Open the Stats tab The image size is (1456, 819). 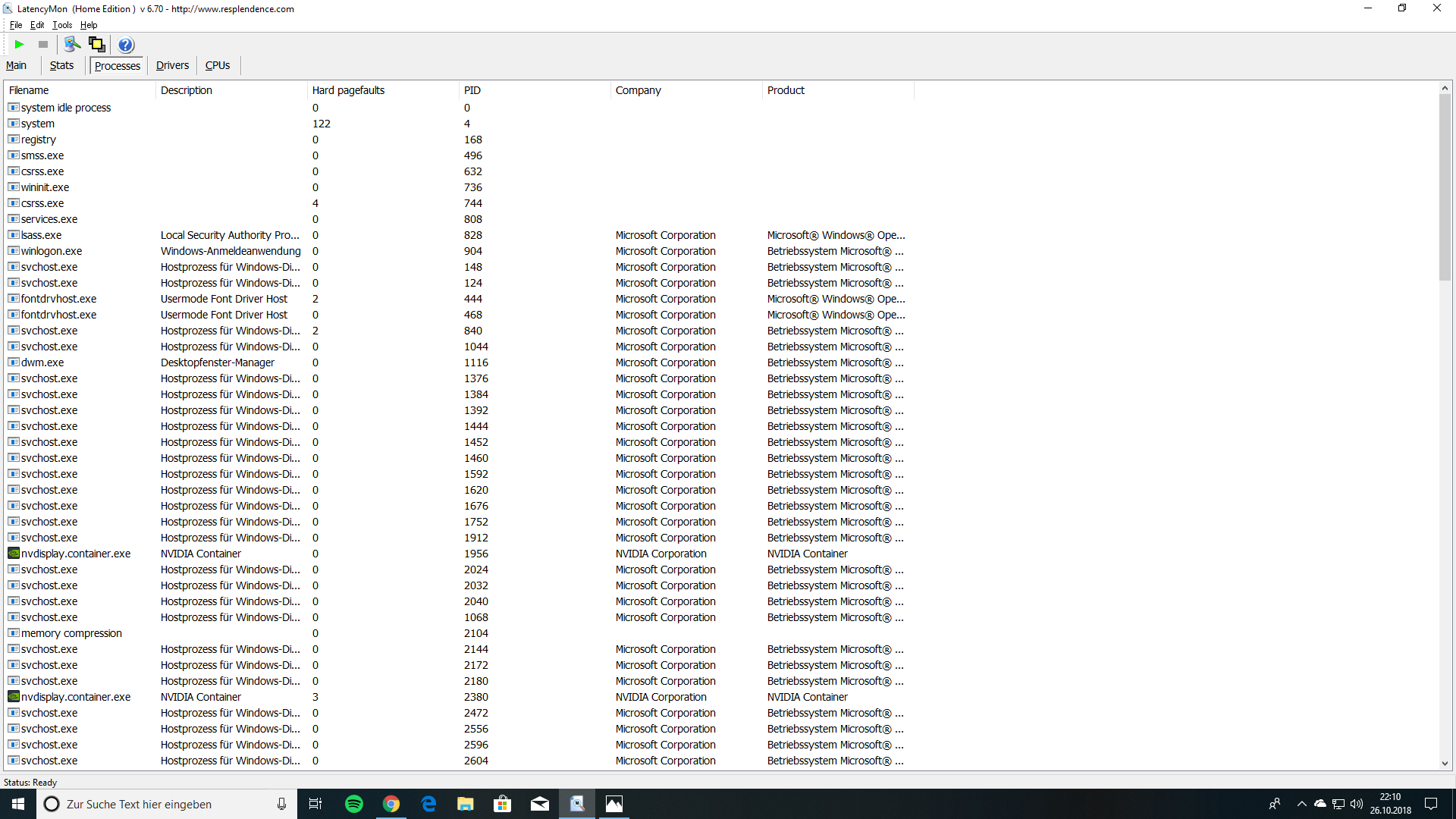click(61, 65)
